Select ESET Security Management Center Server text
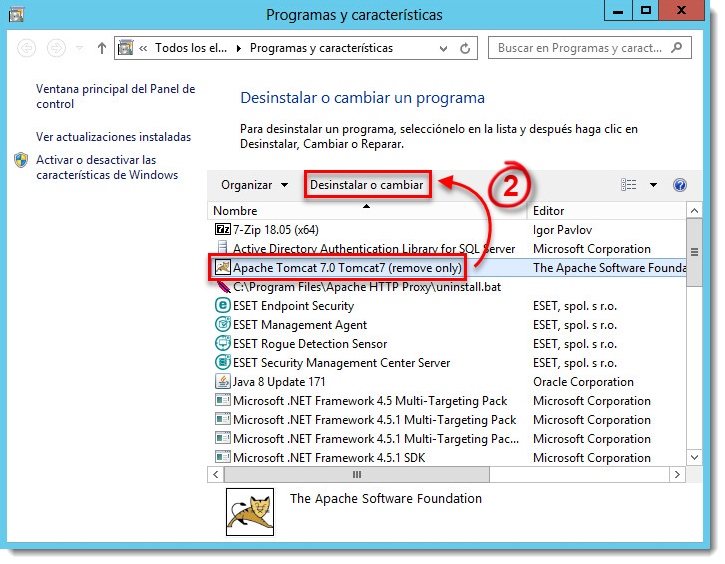The image size is (725, 564). click(x=341, y=362)
